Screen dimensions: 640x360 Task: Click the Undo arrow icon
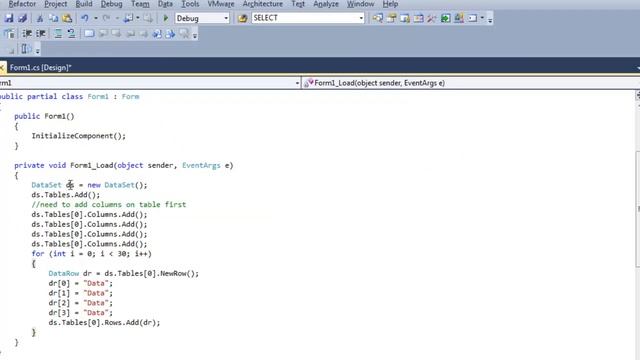(85, 18)
